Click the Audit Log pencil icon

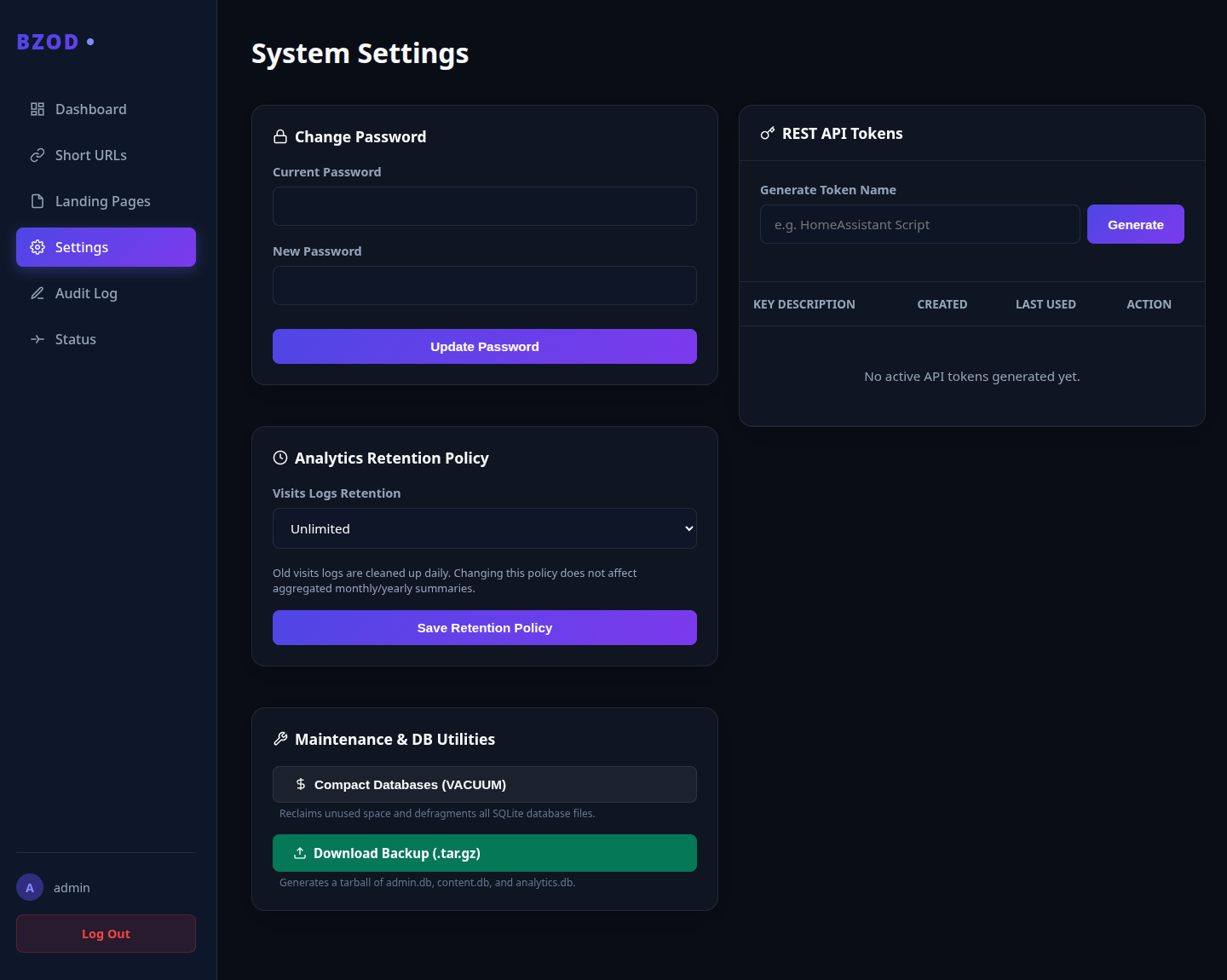(x=37, y=293)
